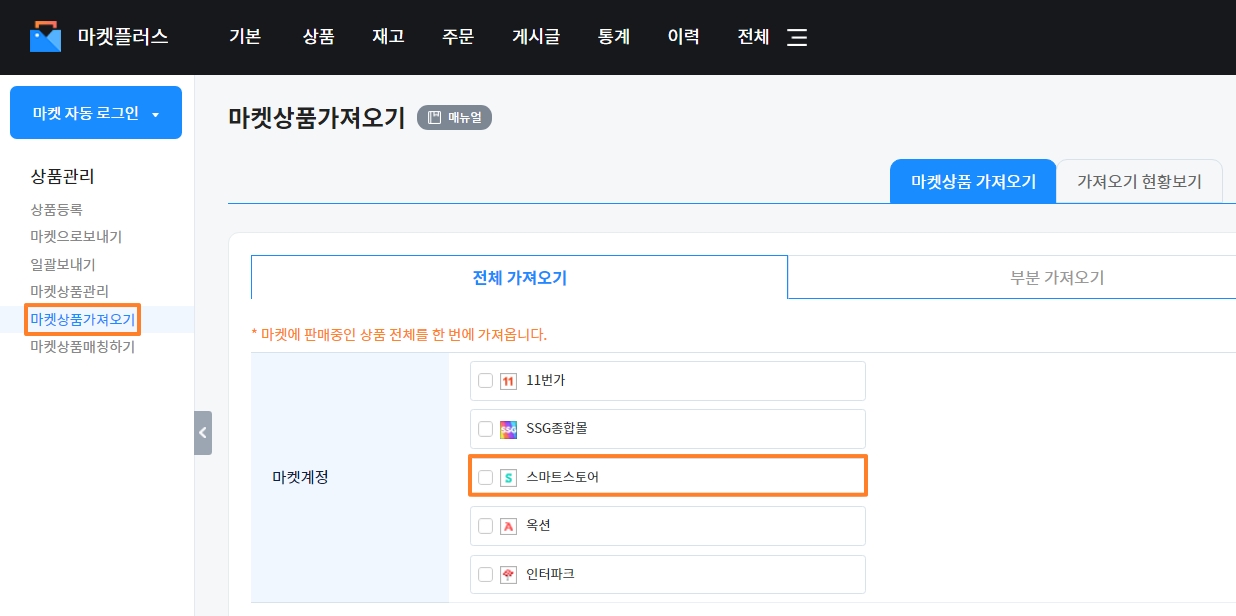Click the 11번가 market logo icon

click(508, 381)
